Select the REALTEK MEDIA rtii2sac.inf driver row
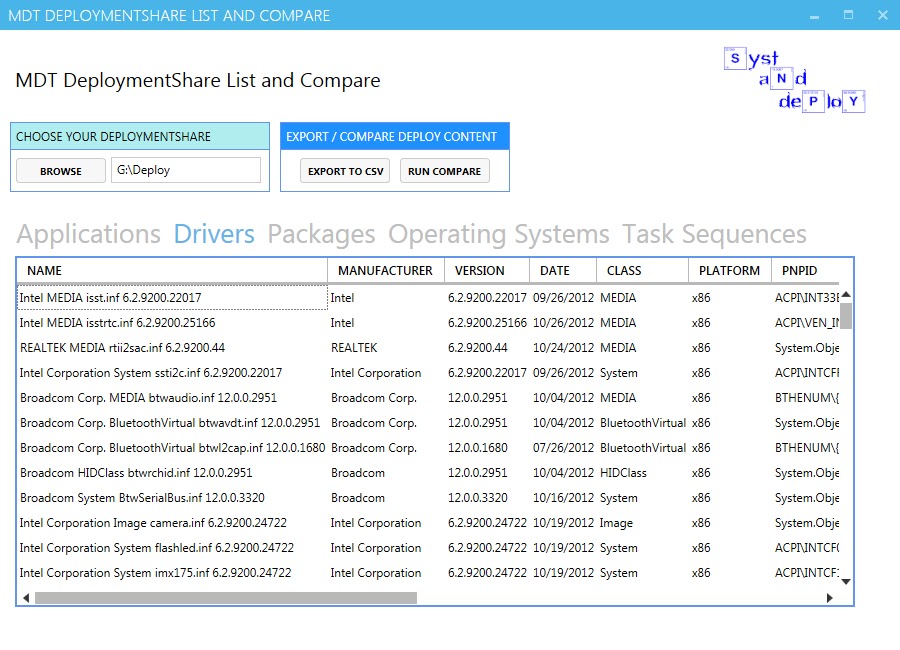The image size is (900, 650). (170, 347)
